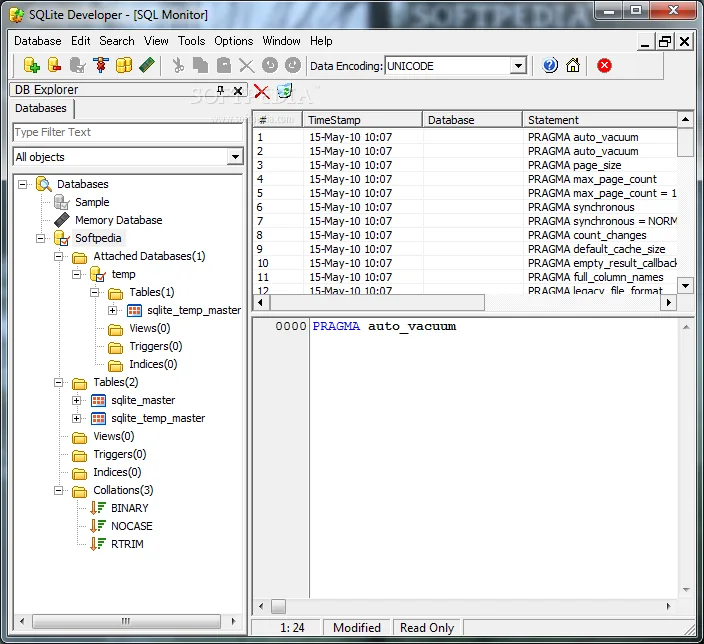Screen dimensions: 704x644
Task: Click the green memory chip toolbar icon
Action: (x=147, y=66)
